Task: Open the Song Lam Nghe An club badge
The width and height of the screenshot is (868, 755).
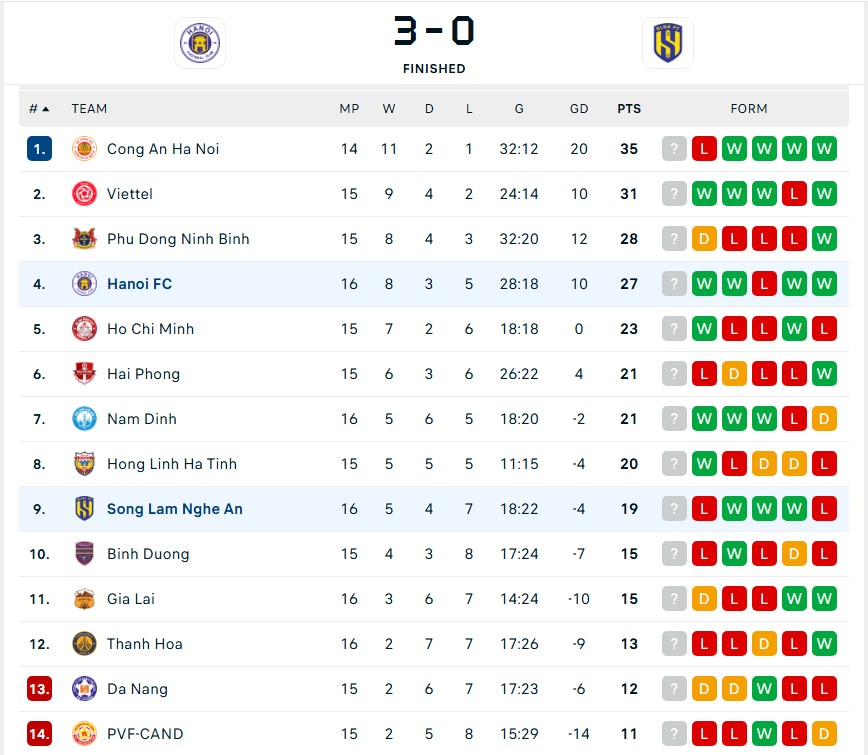Action: [x=85, y=508]
